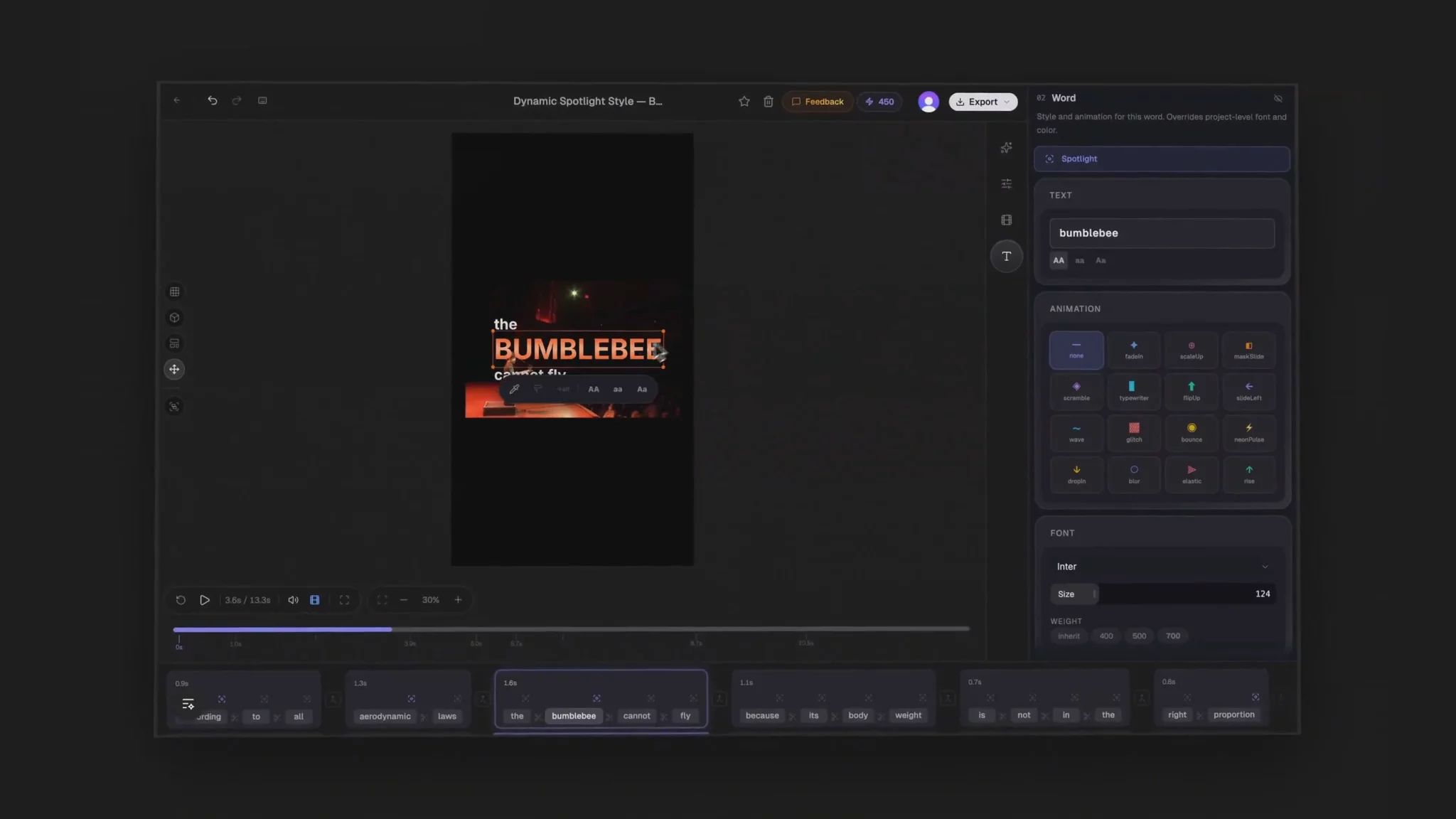Open the user avatar menu
This screenshot has height=819, width=1456.
click(x=928, y=102)
